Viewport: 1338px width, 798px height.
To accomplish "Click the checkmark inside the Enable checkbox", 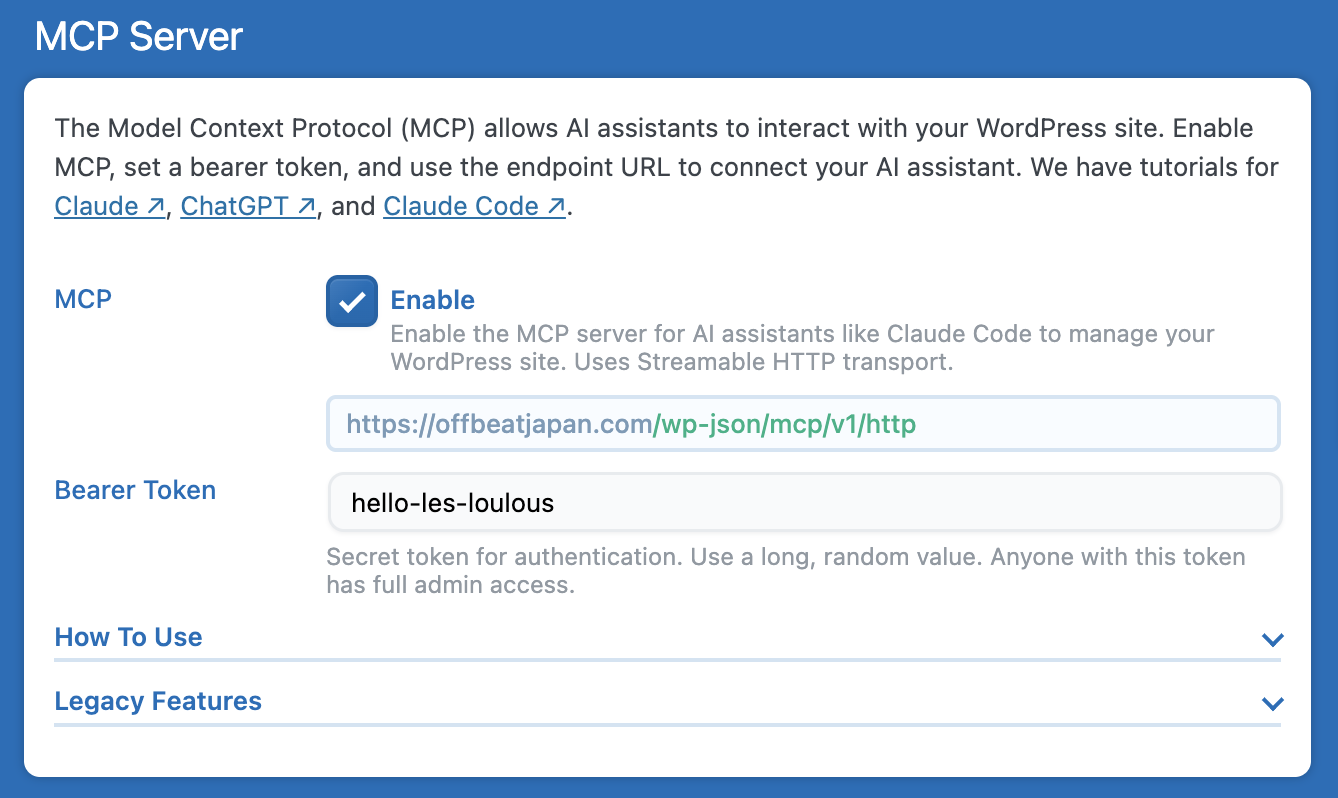I will pyautogui.click(x=351, y=300).
